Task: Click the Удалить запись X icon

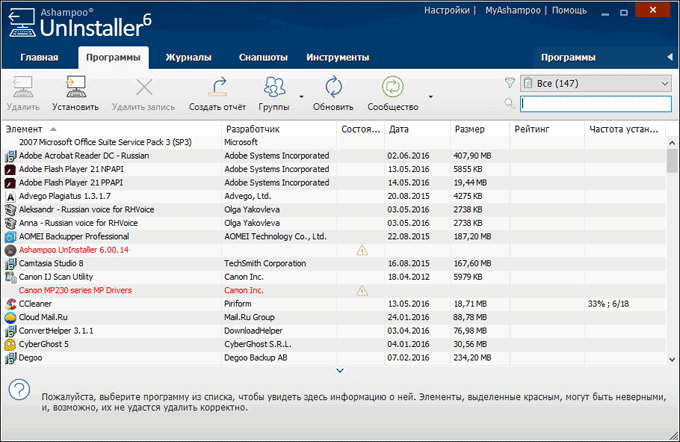Action: [144, 87]
